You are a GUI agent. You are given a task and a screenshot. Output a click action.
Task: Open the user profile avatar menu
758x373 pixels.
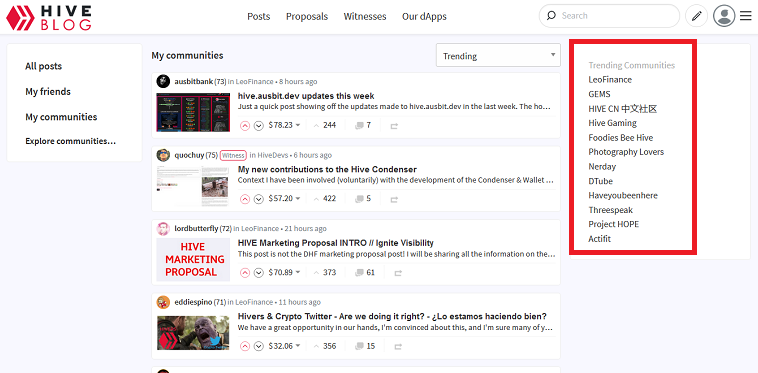pyautogui.click(x=724, y=16)
